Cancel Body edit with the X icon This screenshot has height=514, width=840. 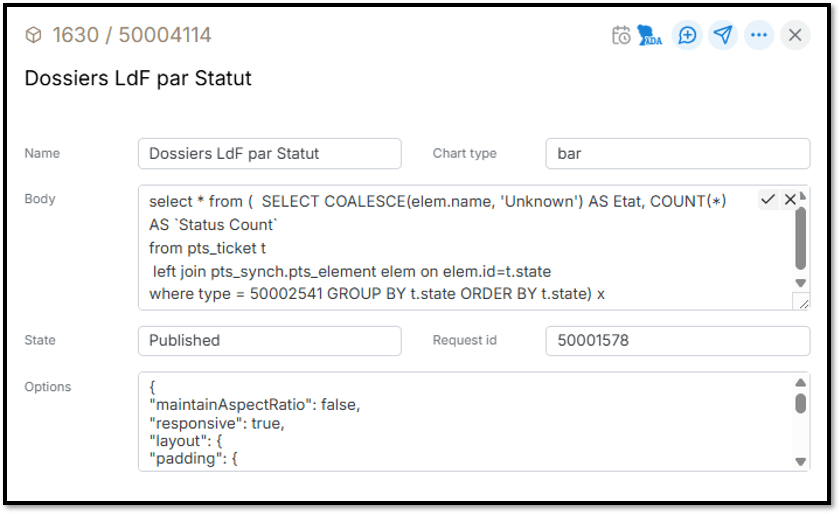tap(790, 200)
